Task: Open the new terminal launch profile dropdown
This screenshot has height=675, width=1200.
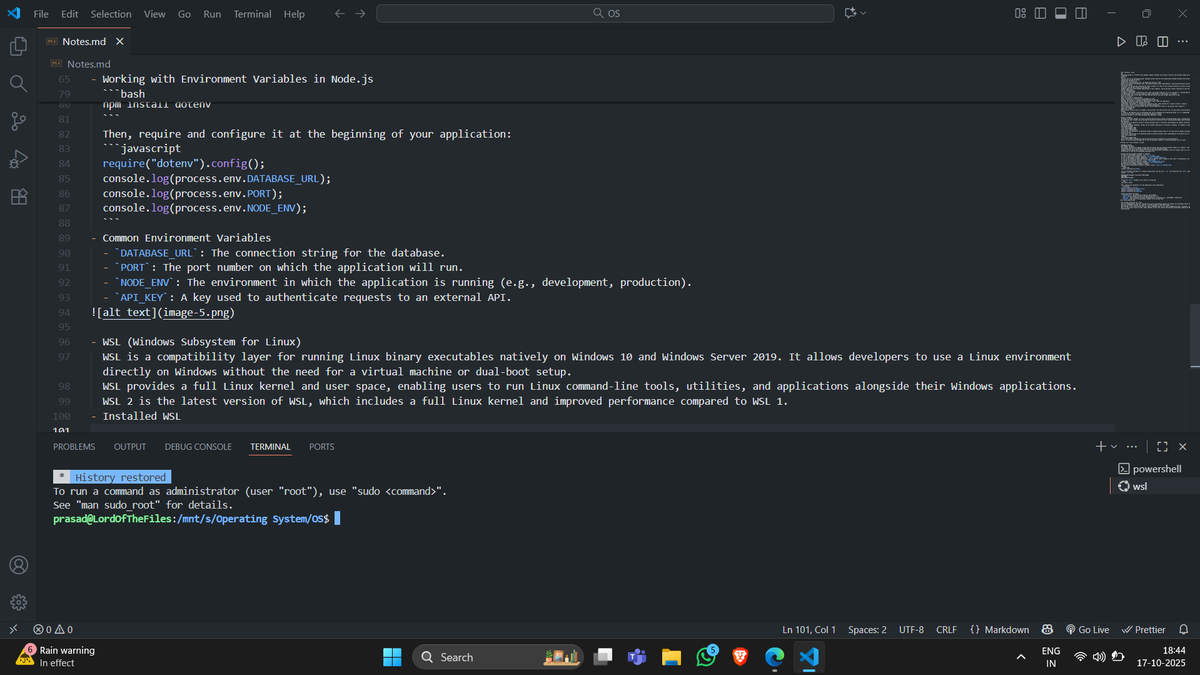Action: coord(1113,447)
